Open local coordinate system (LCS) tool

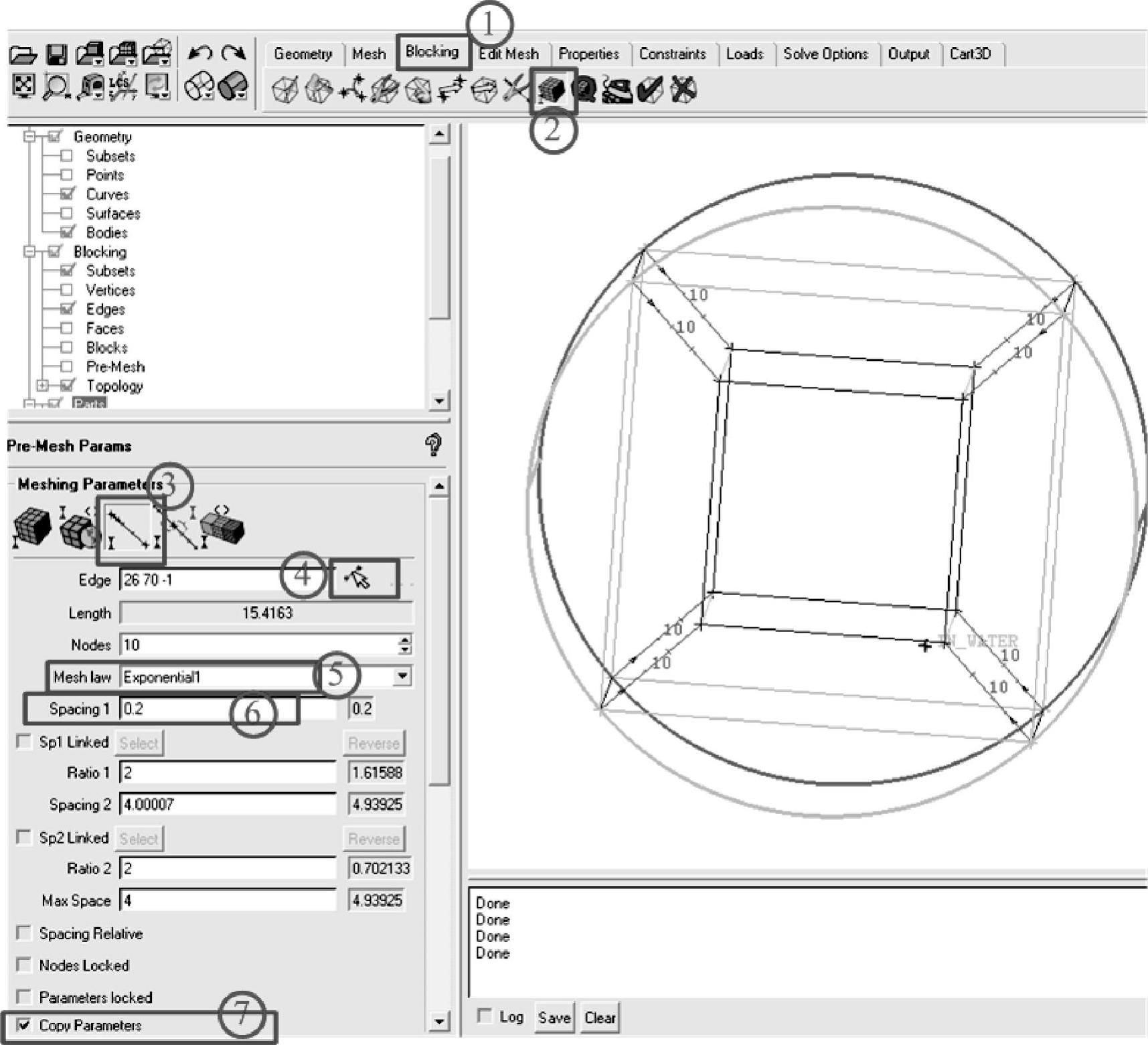point(123,87)
